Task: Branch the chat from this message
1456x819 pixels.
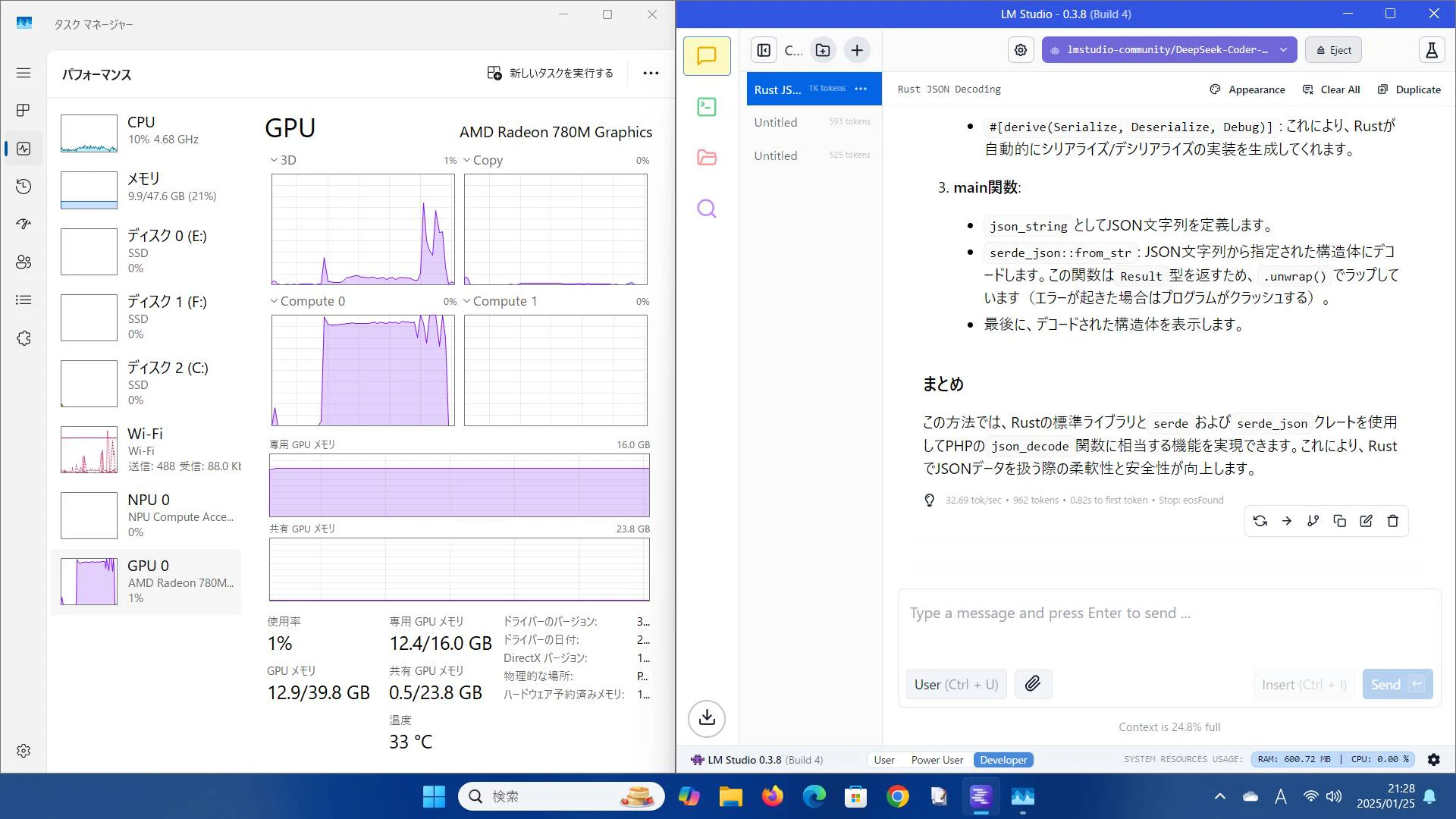Action: (1313, 521)
